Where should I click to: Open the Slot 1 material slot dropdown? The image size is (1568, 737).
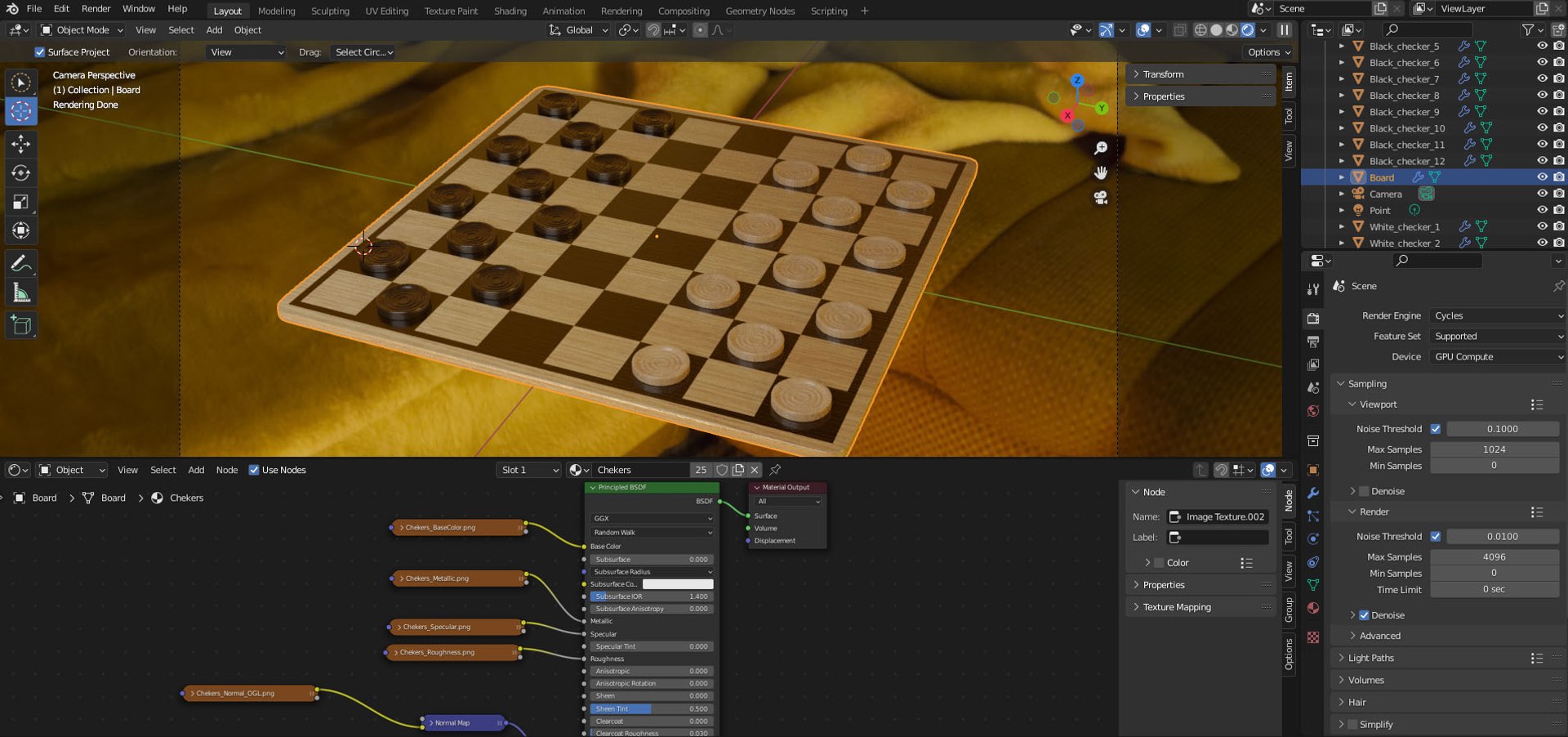529,470
